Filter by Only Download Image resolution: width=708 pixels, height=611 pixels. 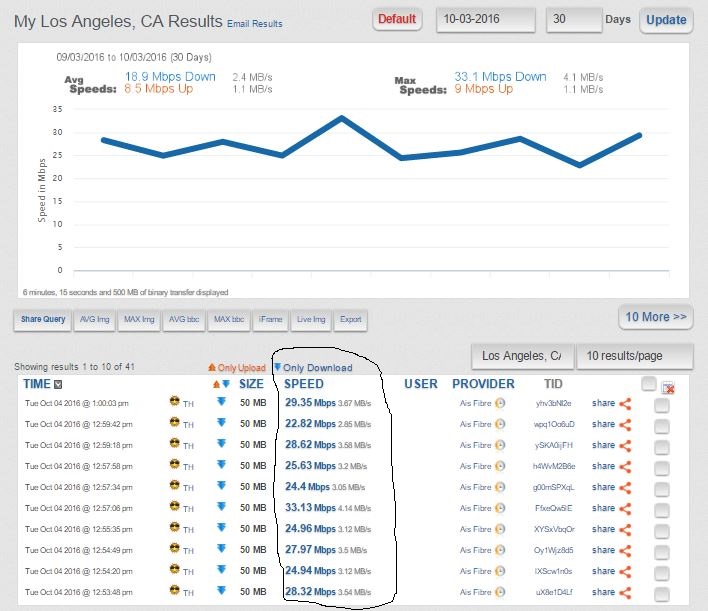312,367
